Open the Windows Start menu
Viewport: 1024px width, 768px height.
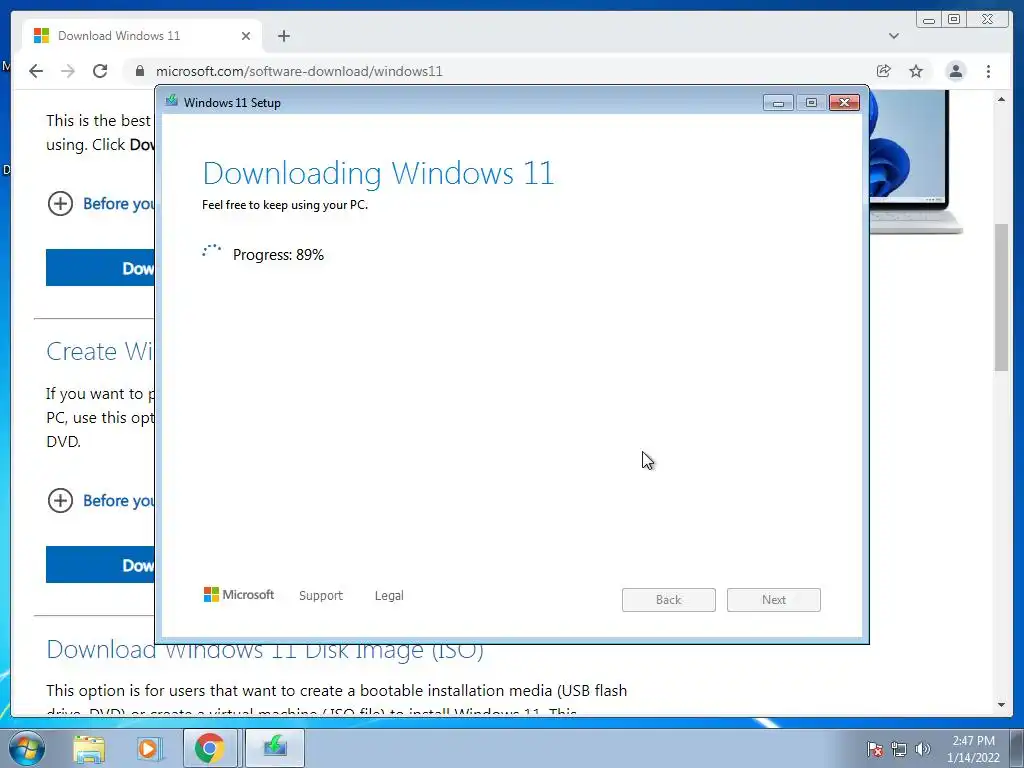(27, 748)
